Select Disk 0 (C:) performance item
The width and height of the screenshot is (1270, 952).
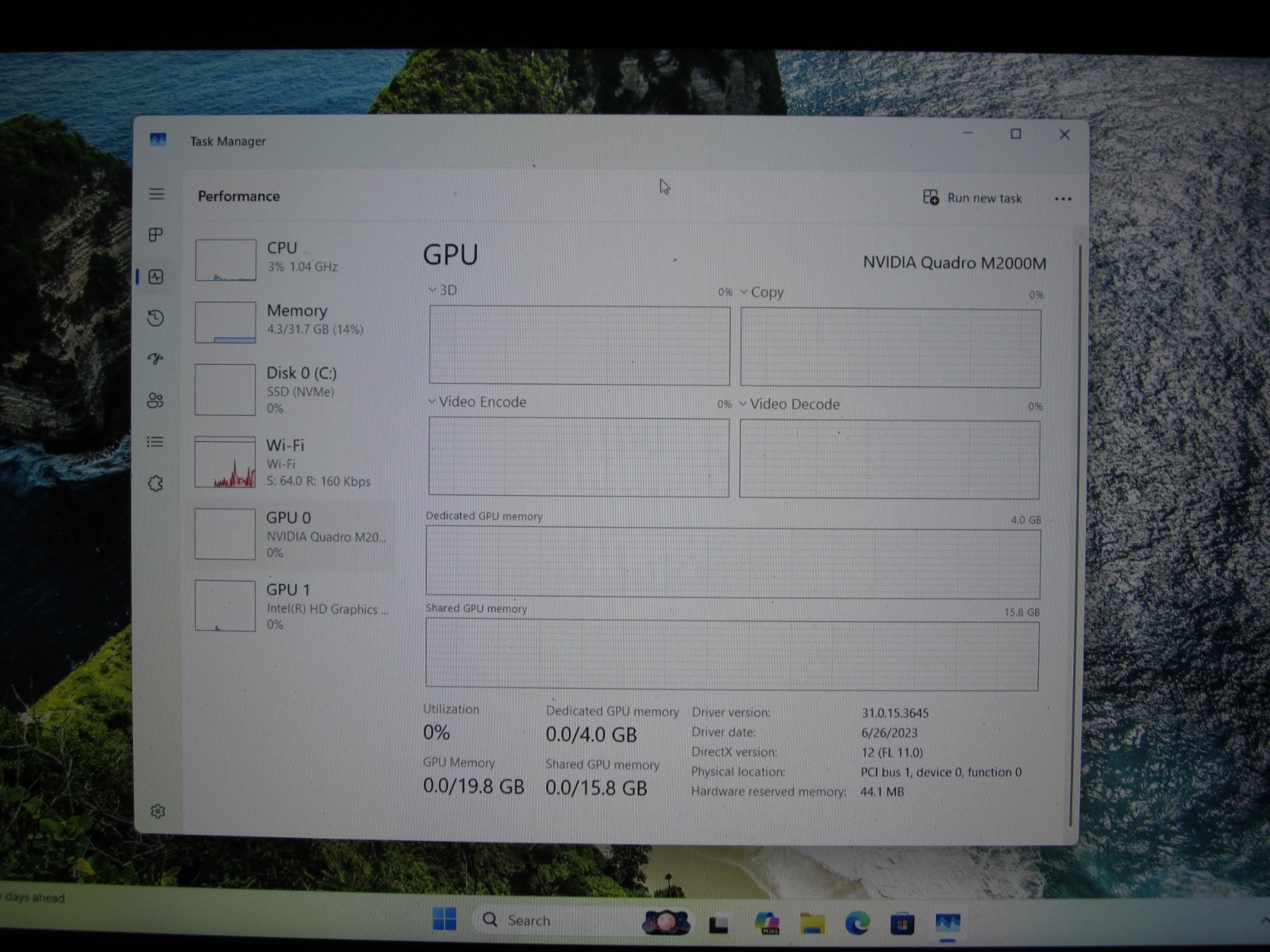point(291,390)
